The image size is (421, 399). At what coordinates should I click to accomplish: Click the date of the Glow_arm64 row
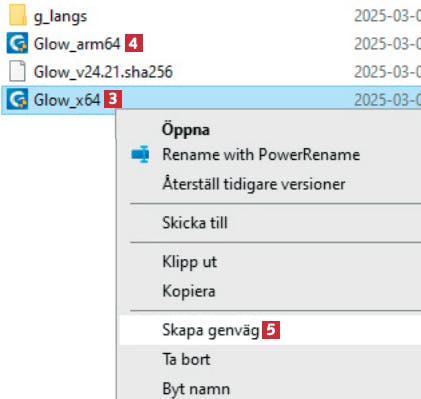click(x=387, y=44)
